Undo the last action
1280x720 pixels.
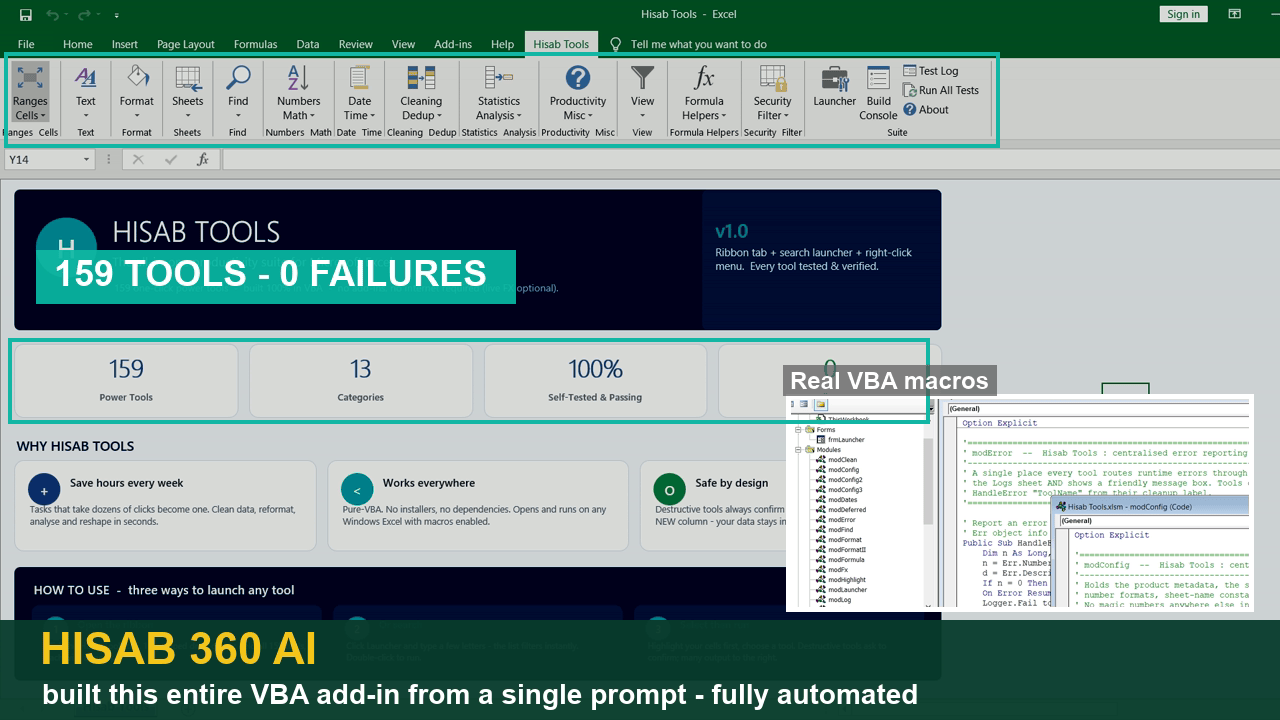pyautogui.click(x=54, y=15)
